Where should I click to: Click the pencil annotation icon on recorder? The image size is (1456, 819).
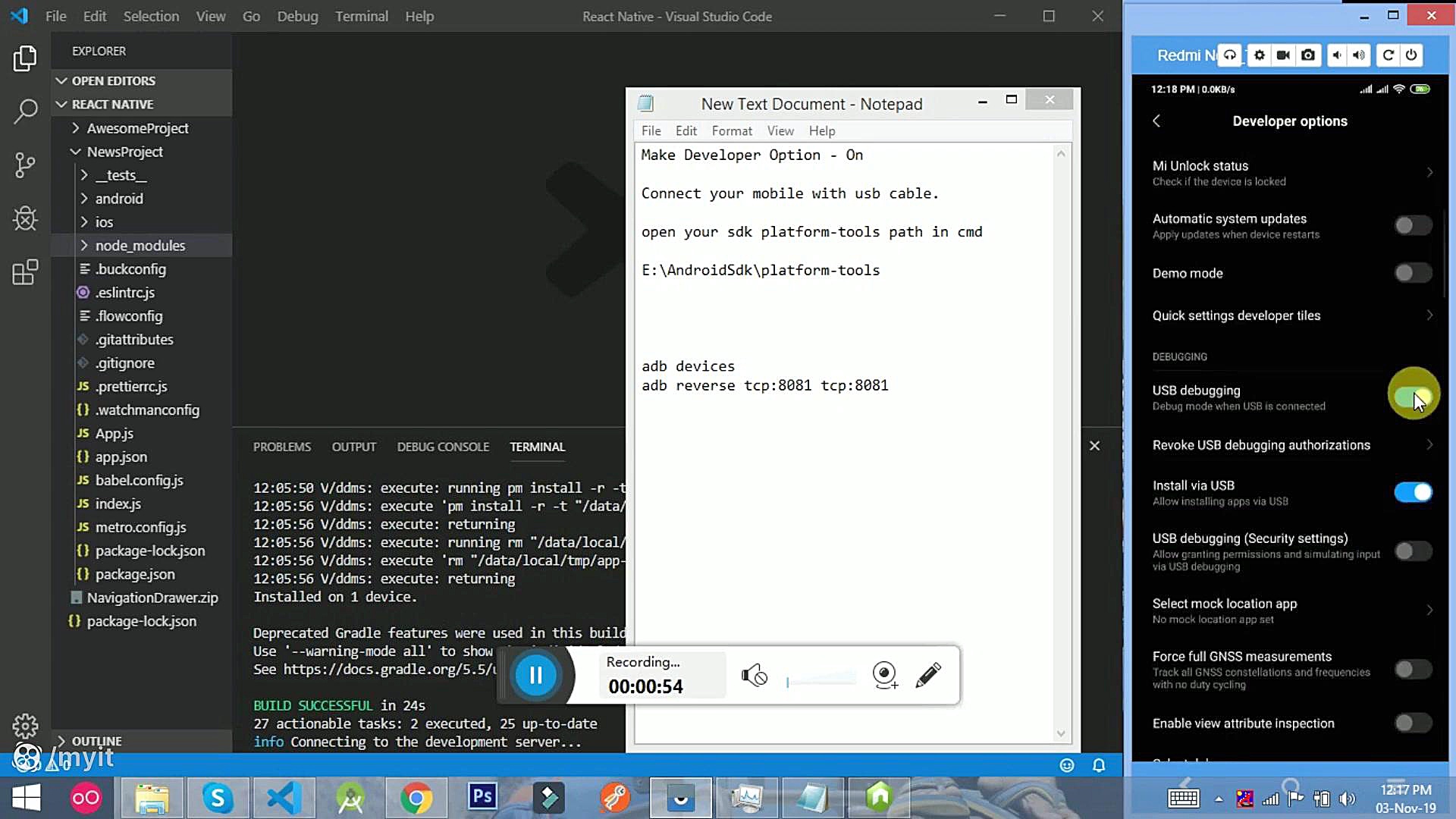click(928, 675)
